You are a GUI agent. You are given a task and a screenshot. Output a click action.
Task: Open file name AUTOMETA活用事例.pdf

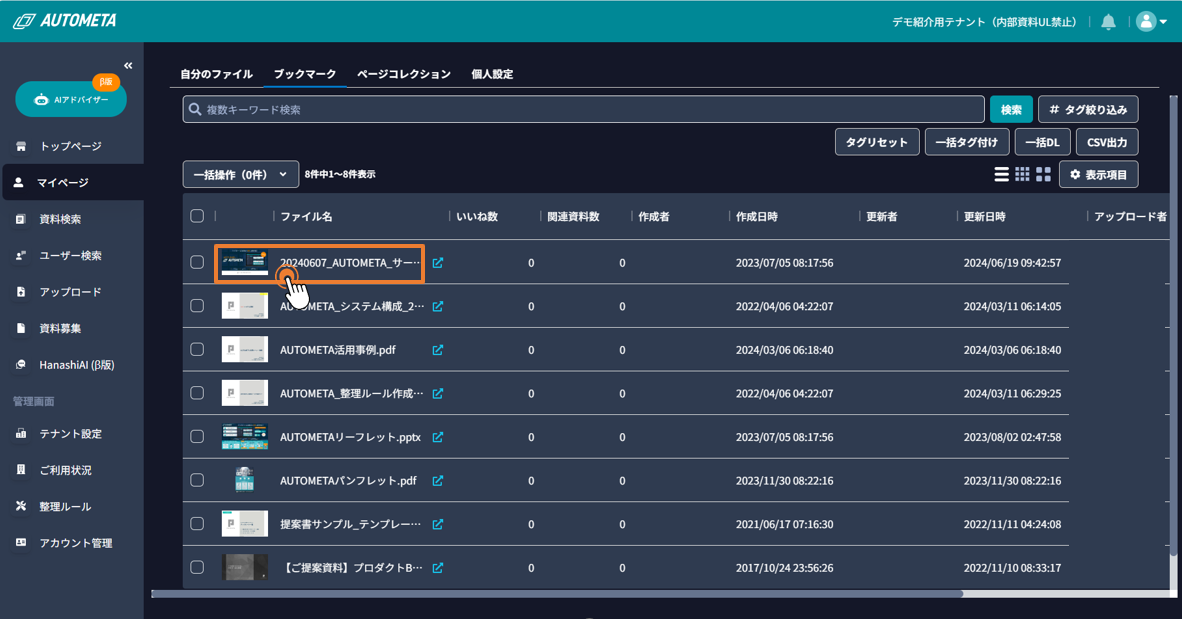click(338, 350)
